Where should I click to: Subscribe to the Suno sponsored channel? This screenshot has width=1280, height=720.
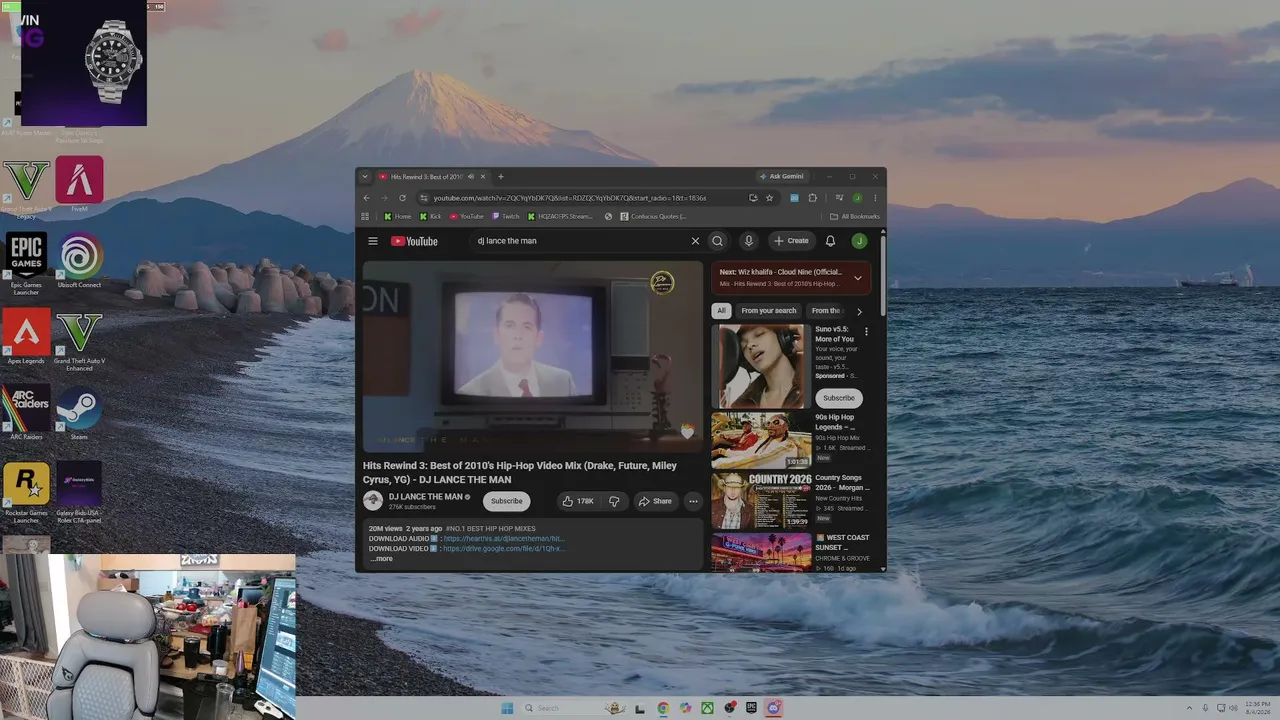click(838, 398)
